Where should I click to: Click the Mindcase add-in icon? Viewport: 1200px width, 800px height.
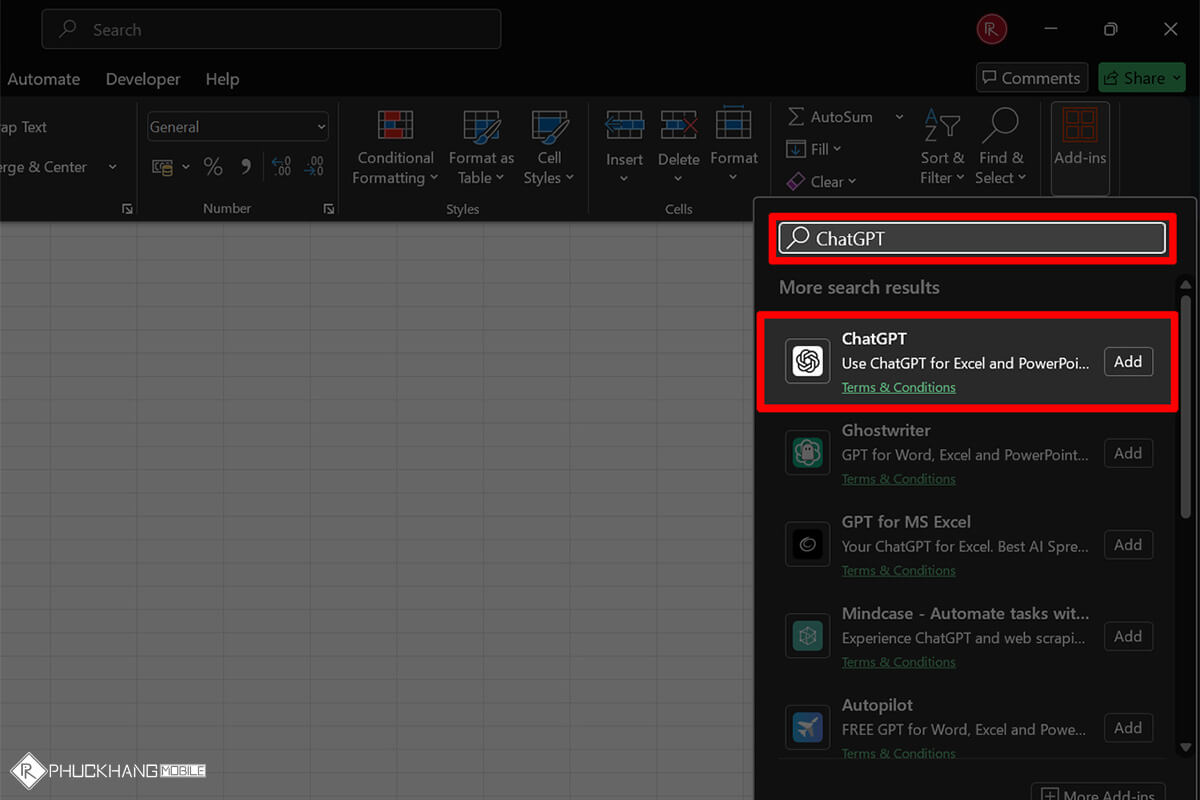(x=807, y=636)
